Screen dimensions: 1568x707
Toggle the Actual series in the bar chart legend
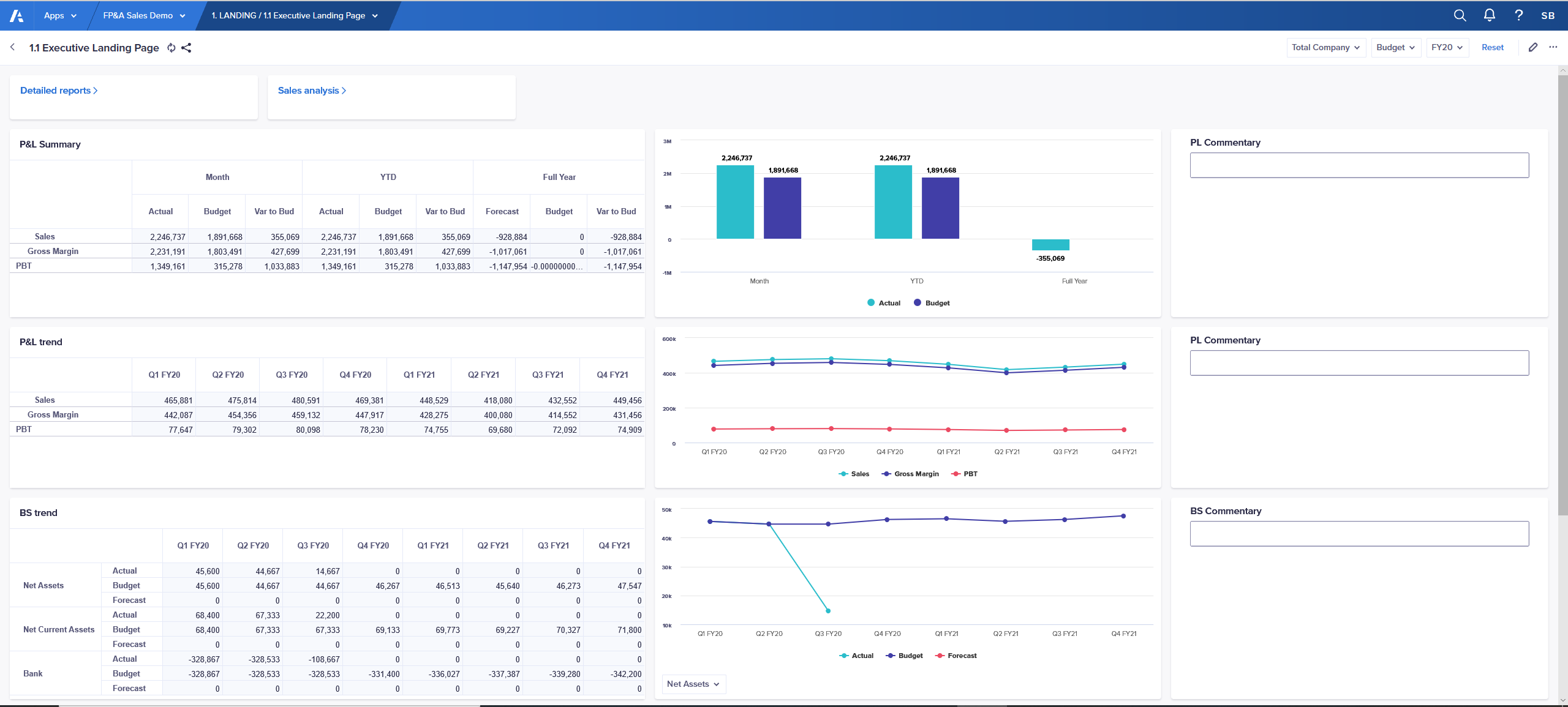(x=884, y=302)
